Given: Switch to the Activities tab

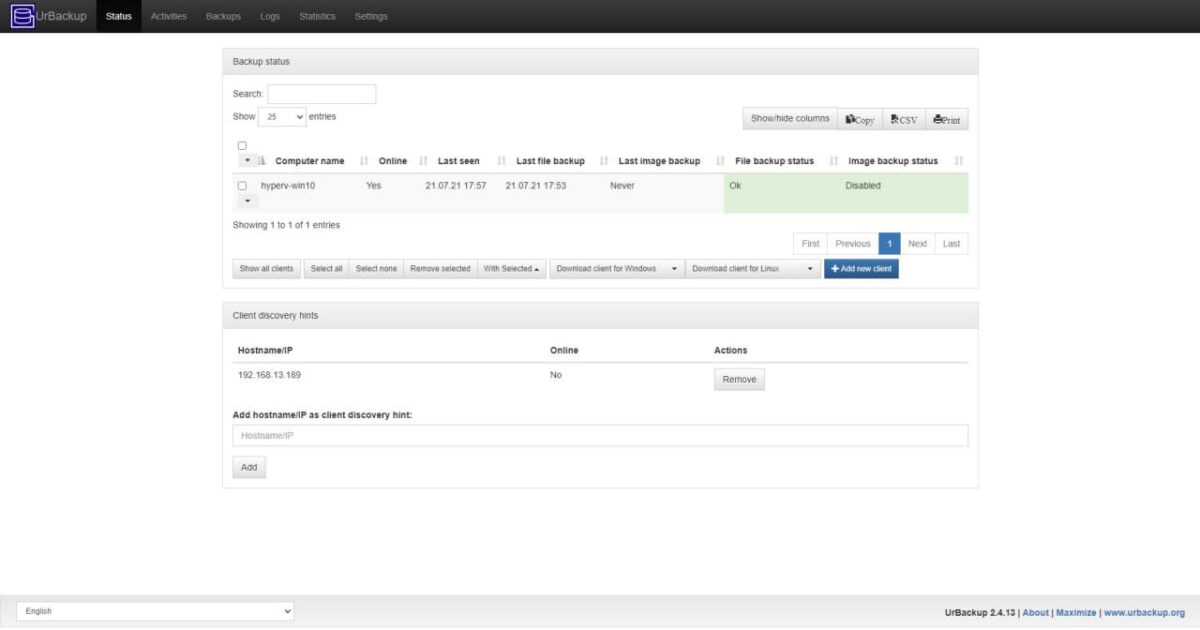Looking at the screenshot, I should click(168, 16).
